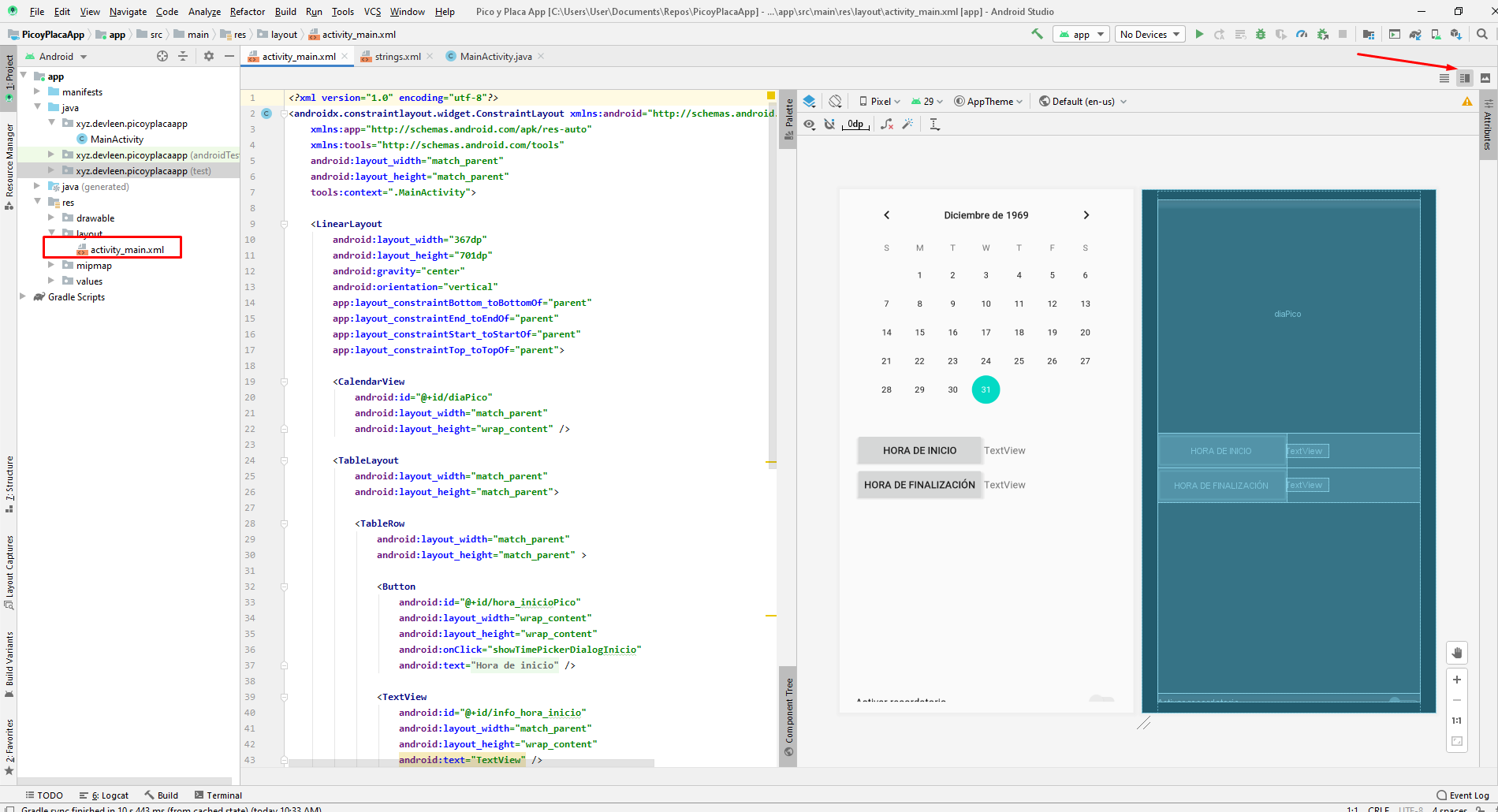Debug the app using the green bug icon
Screen dimensions: 1498x812
(1260, 35)
